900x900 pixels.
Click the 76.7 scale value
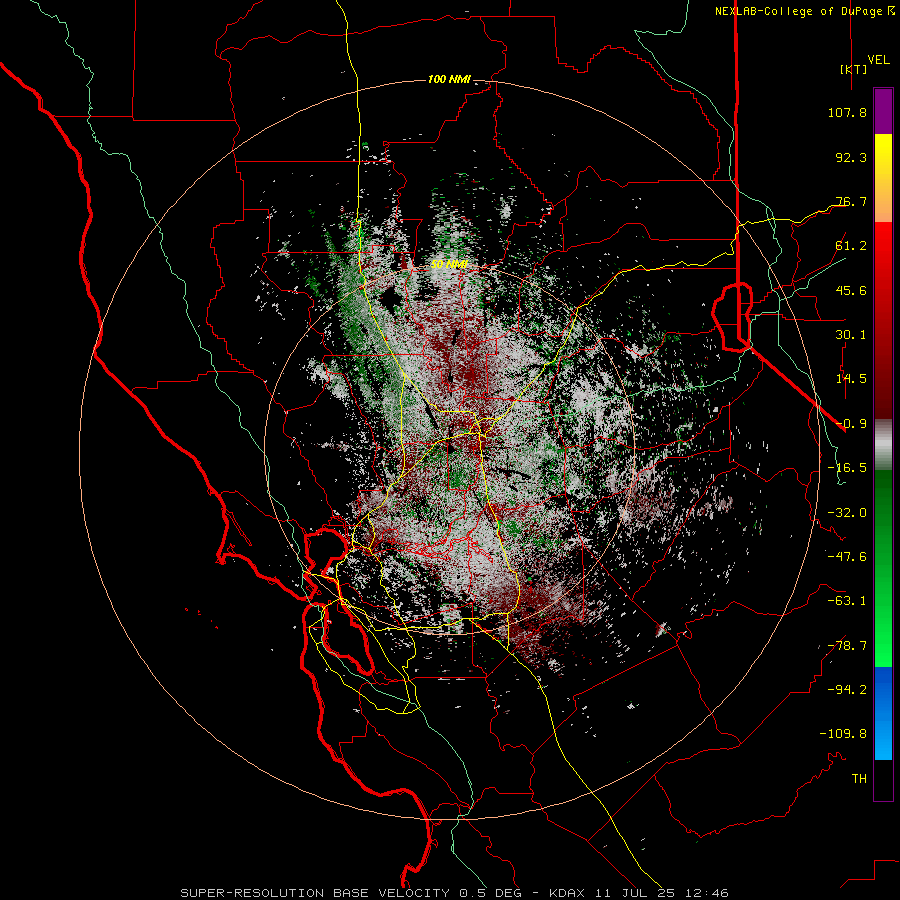(851, 201)
